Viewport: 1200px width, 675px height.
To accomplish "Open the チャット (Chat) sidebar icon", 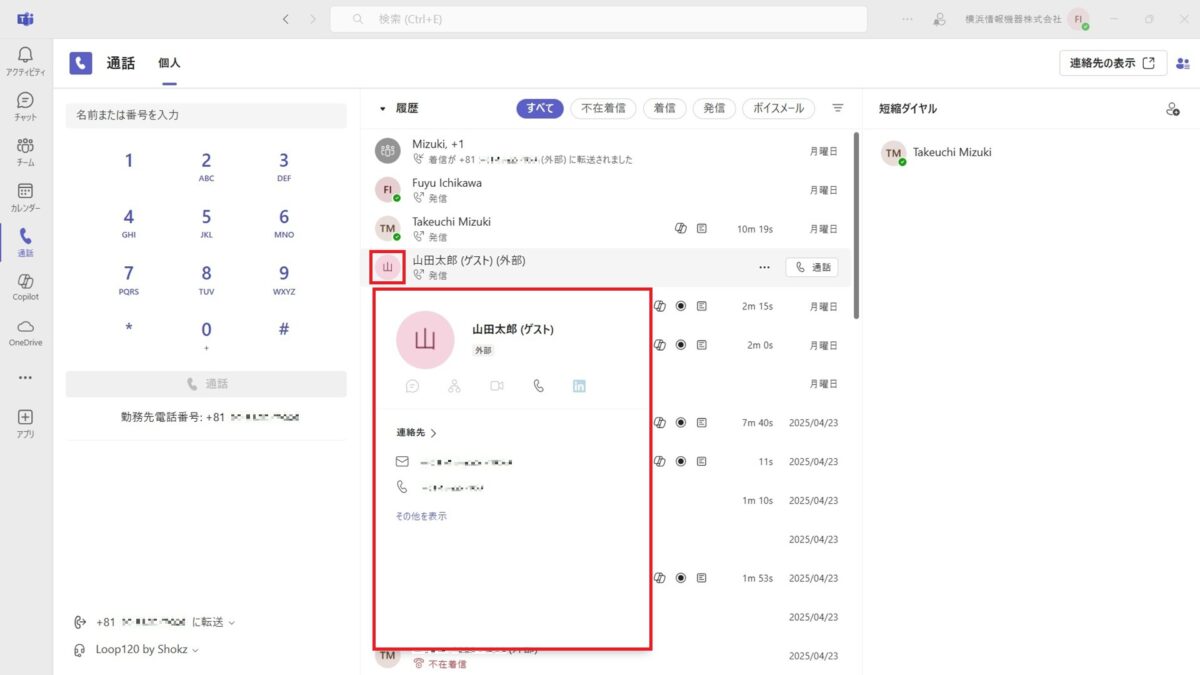I will 23,103.
